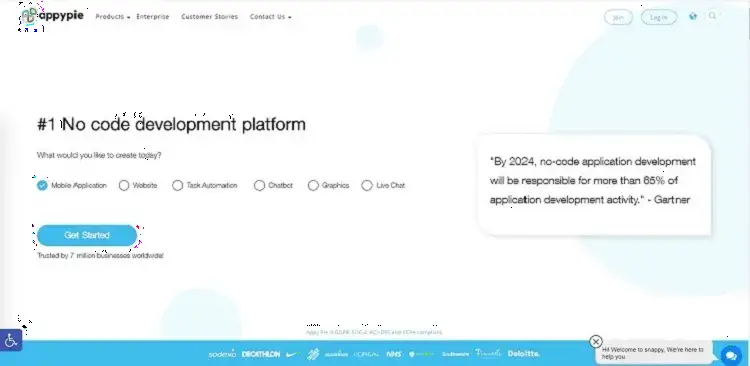Screen dimensions: 750x366
Task: Click the L'Oreal logo
Action: (366, 355)
